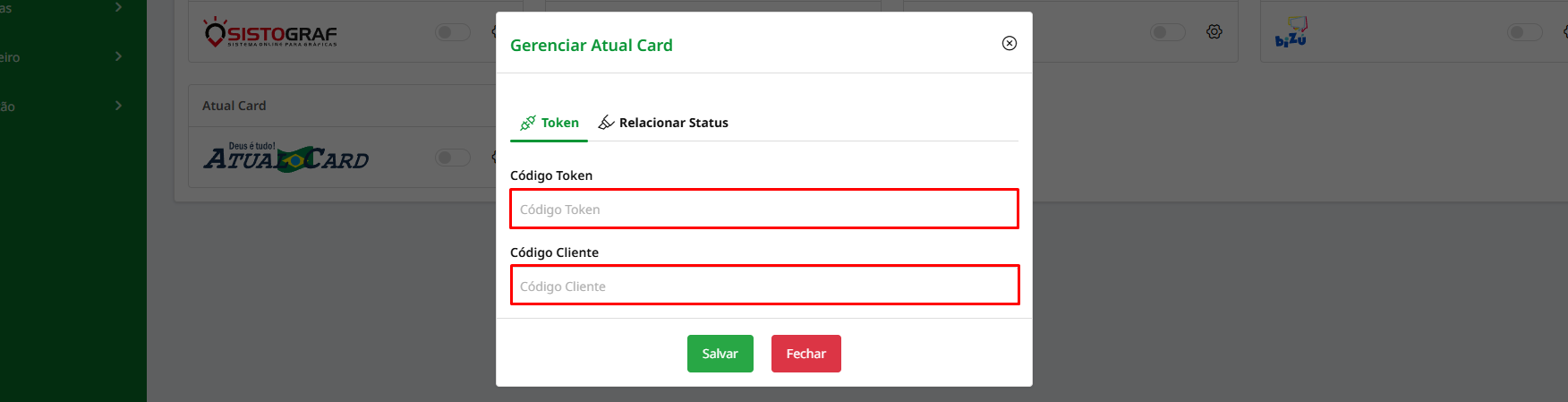Switch to the Relacionar Status tab

663,123
